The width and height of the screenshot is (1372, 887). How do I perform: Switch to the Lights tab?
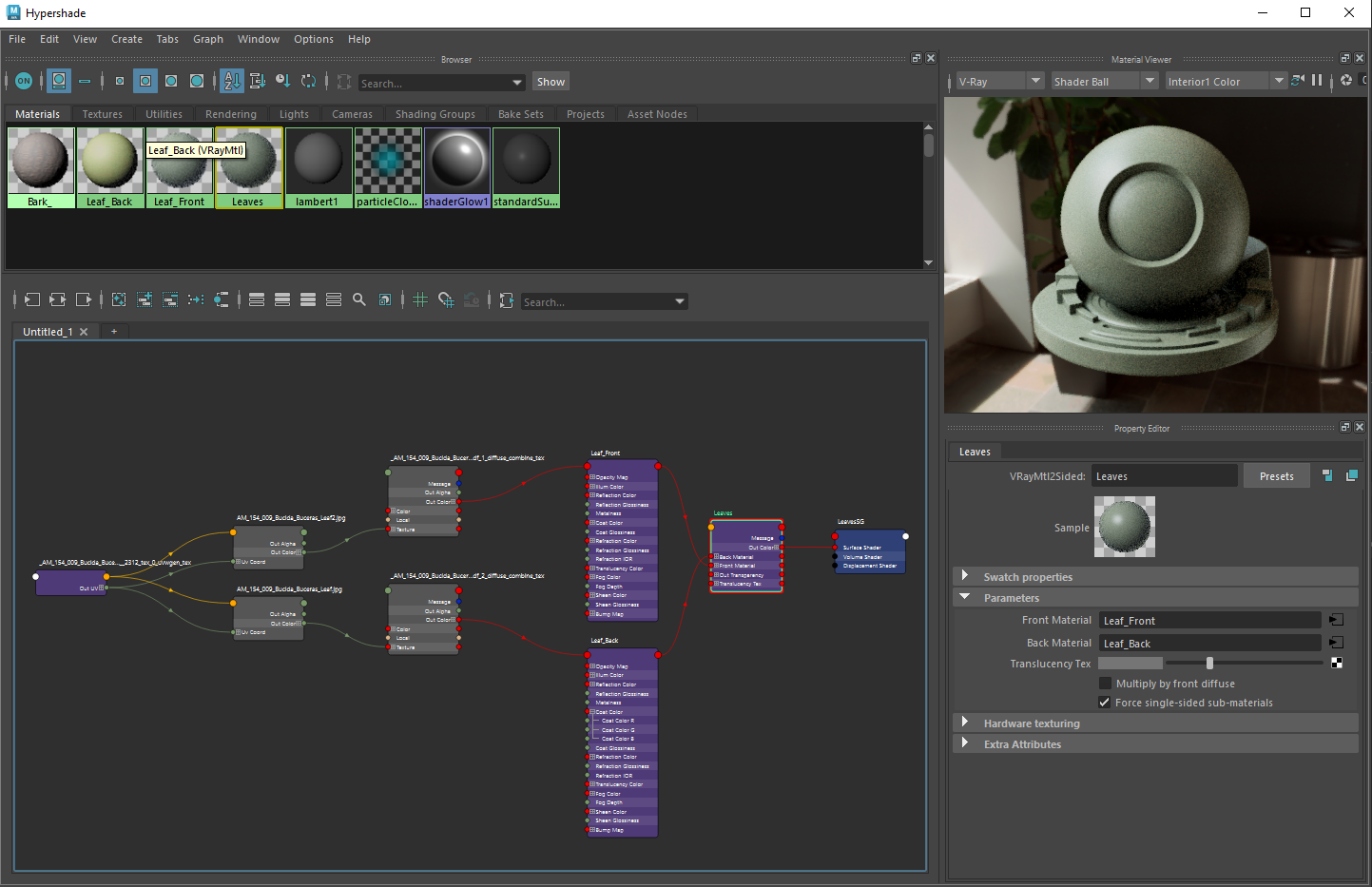(x=294, y=114)
